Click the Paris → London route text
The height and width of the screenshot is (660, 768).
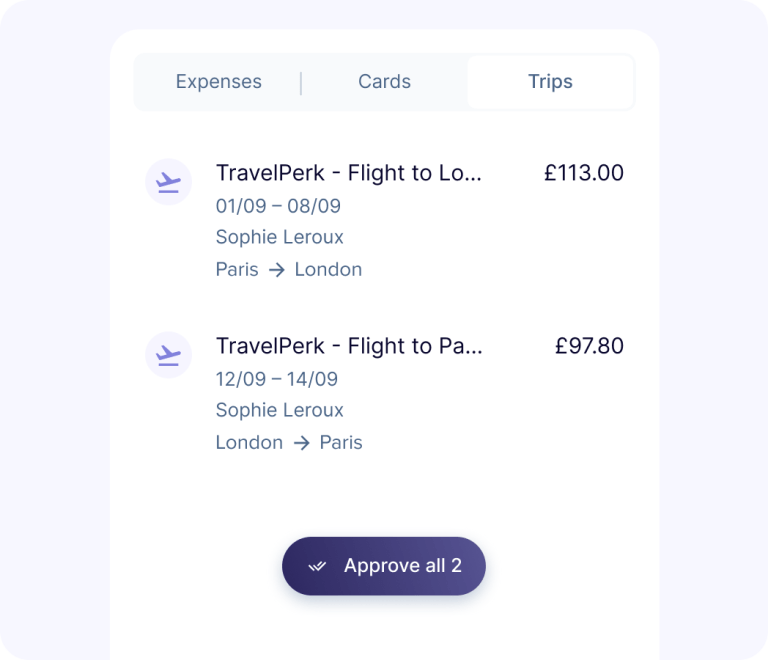click(x=289, y=269)
